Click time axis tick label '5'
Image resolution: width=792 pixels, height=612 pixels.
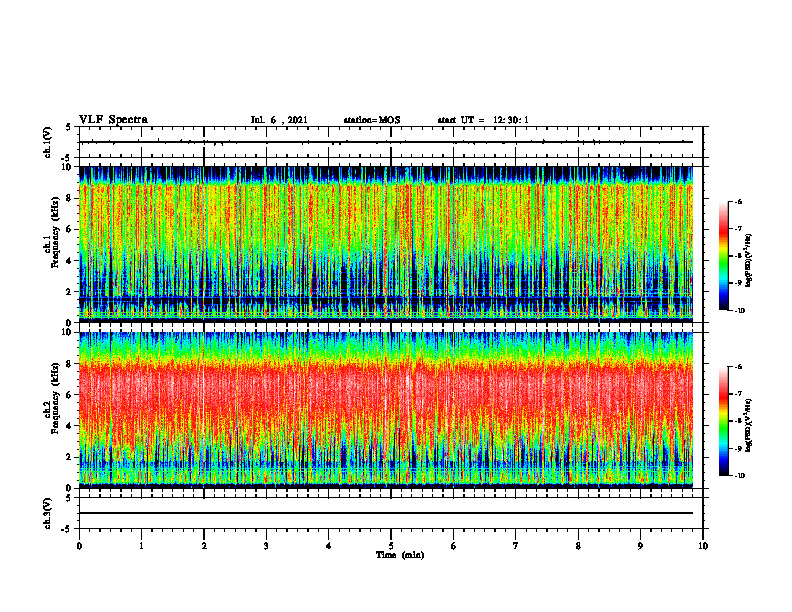click(x=391, y=546)
